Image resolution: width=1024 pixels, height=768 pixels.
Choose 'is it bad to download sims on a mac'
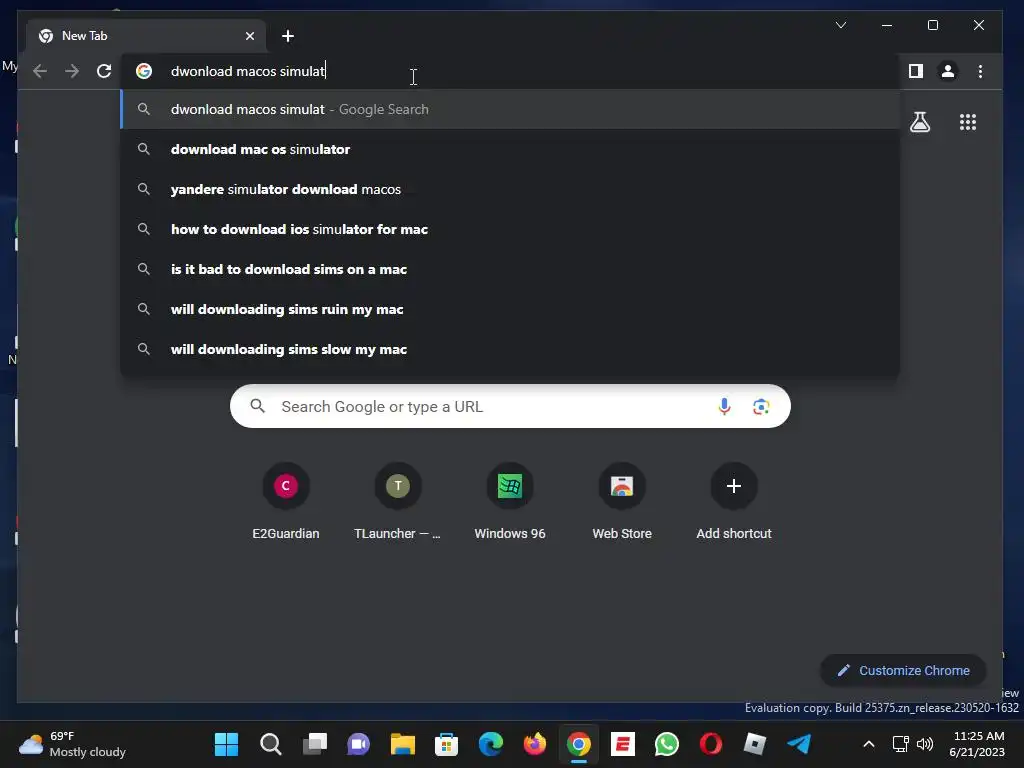[x=510, y=269]
